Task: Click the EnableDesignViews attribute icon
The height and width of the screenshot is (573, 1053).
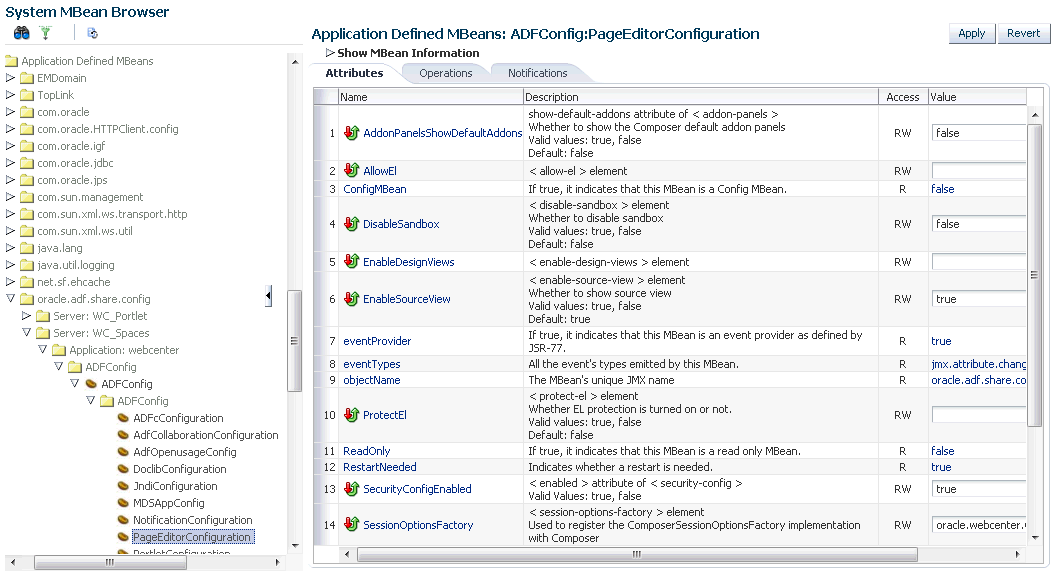Action: [x=351, y=261]
